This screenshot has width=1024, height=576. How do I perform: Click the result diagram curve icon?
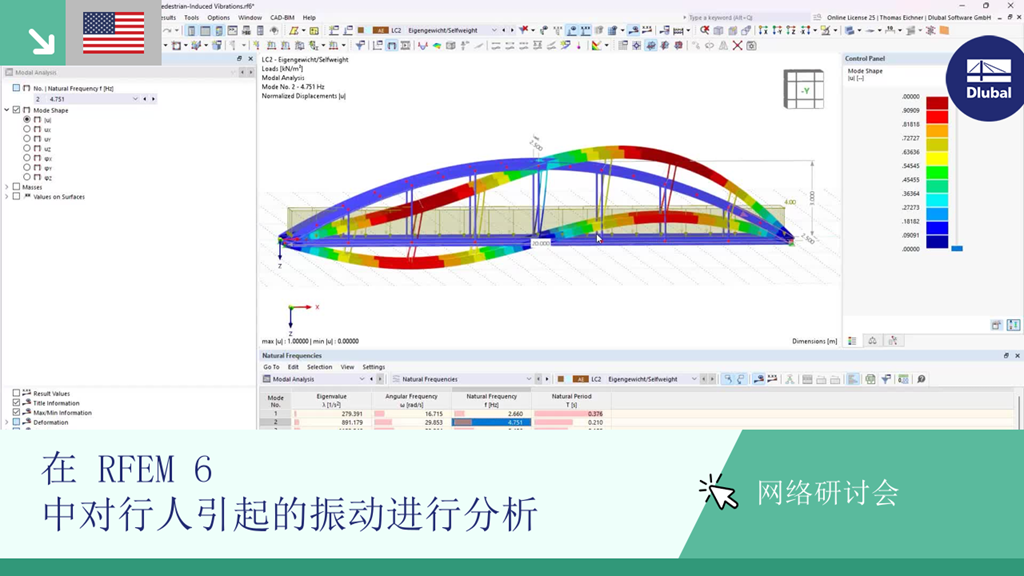(423, 46)
